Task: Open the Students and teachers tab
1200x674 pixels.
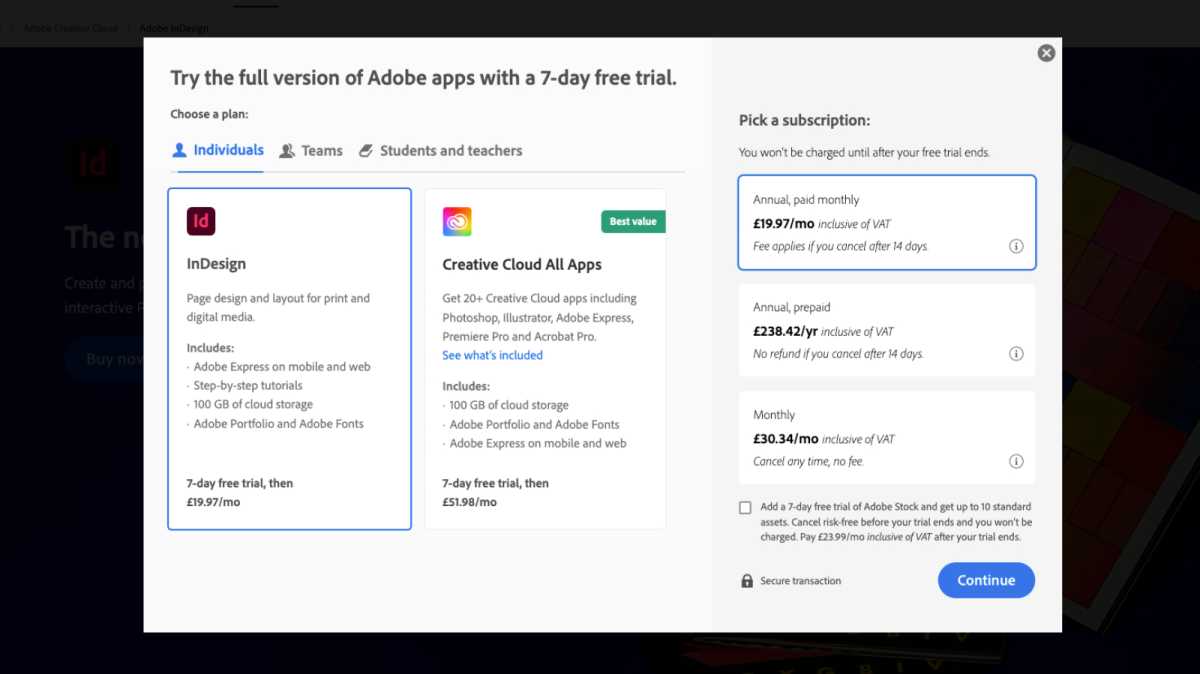Action: pyautogui.click(x=440, y=151)
